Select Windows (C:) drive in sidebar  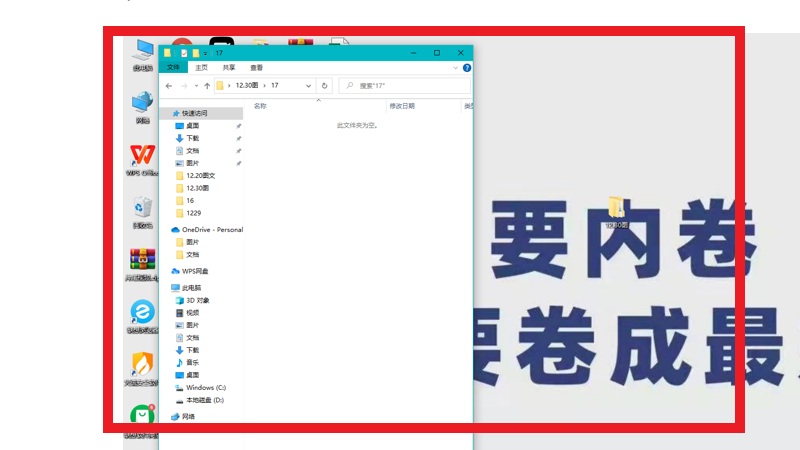206,387
